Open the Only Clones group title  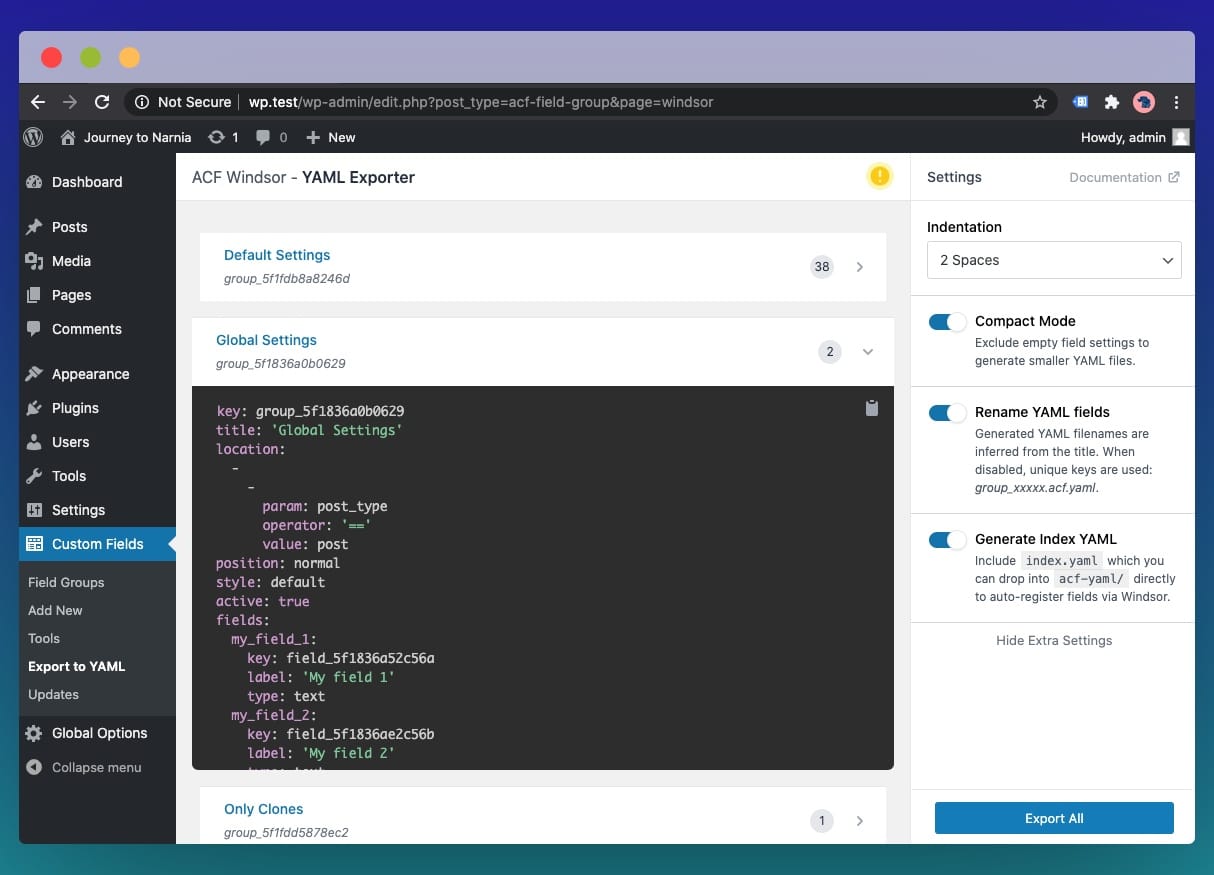263,809
